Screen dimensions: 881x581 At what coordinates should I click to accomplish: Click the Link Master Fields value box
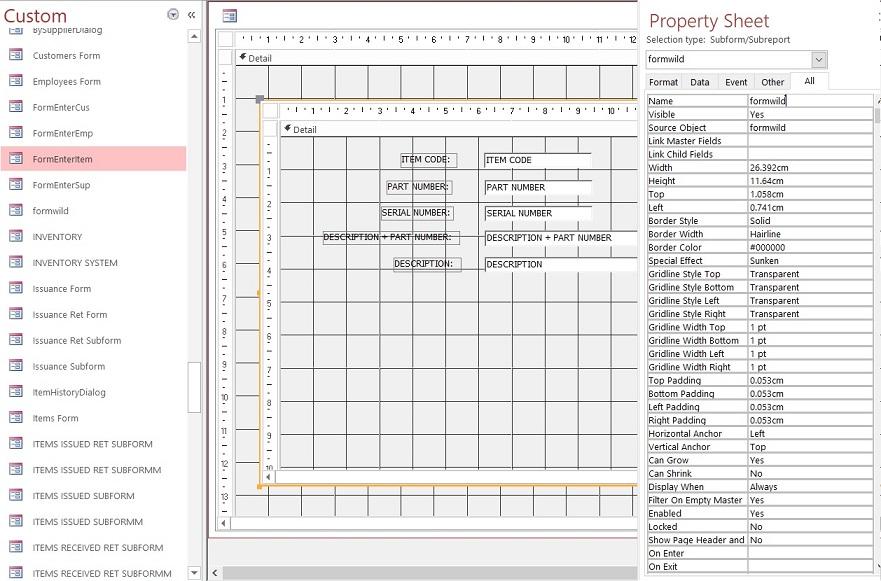[x=810, y=140]
